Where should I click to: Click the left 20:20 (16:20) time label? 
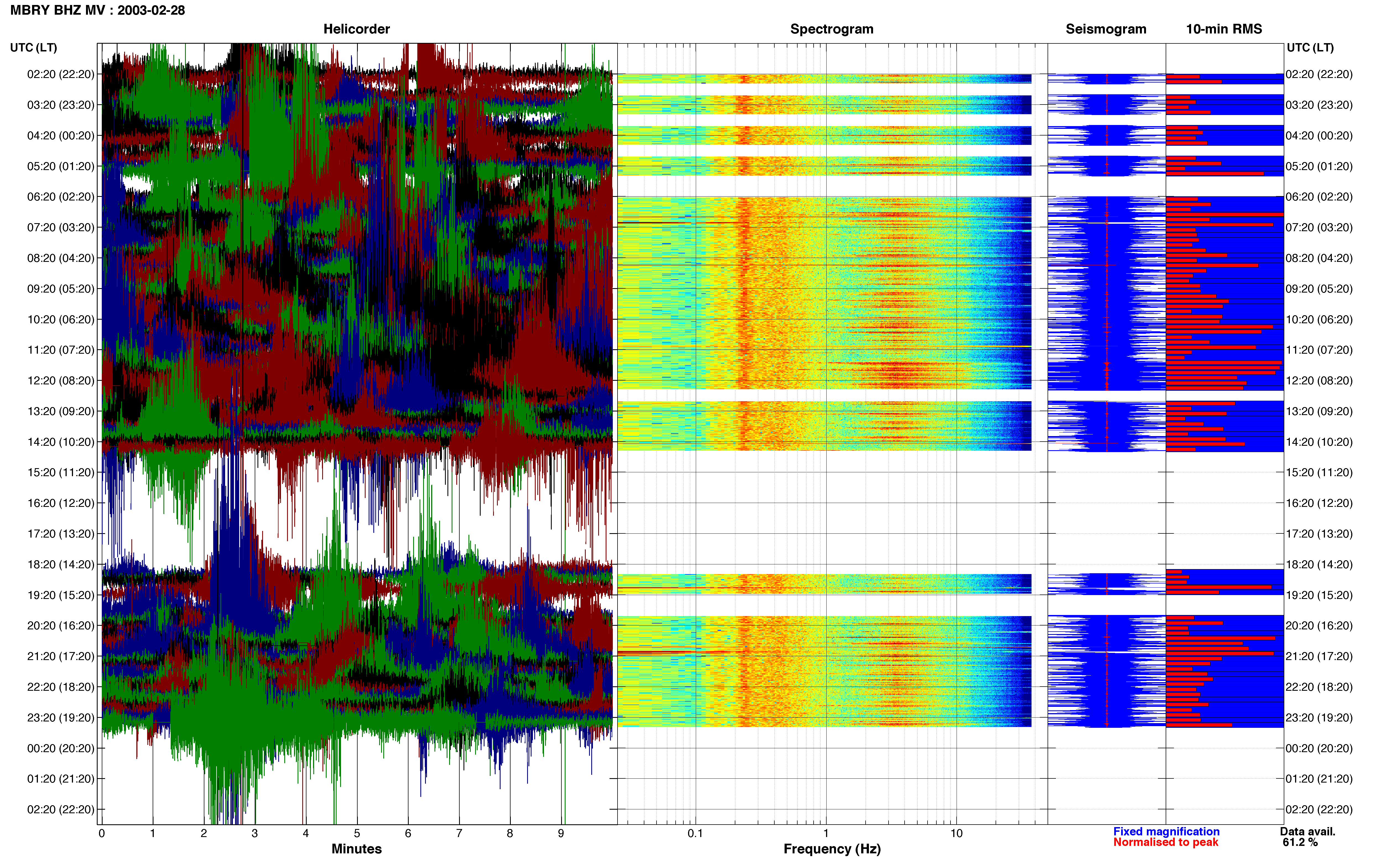click(61, 626)
